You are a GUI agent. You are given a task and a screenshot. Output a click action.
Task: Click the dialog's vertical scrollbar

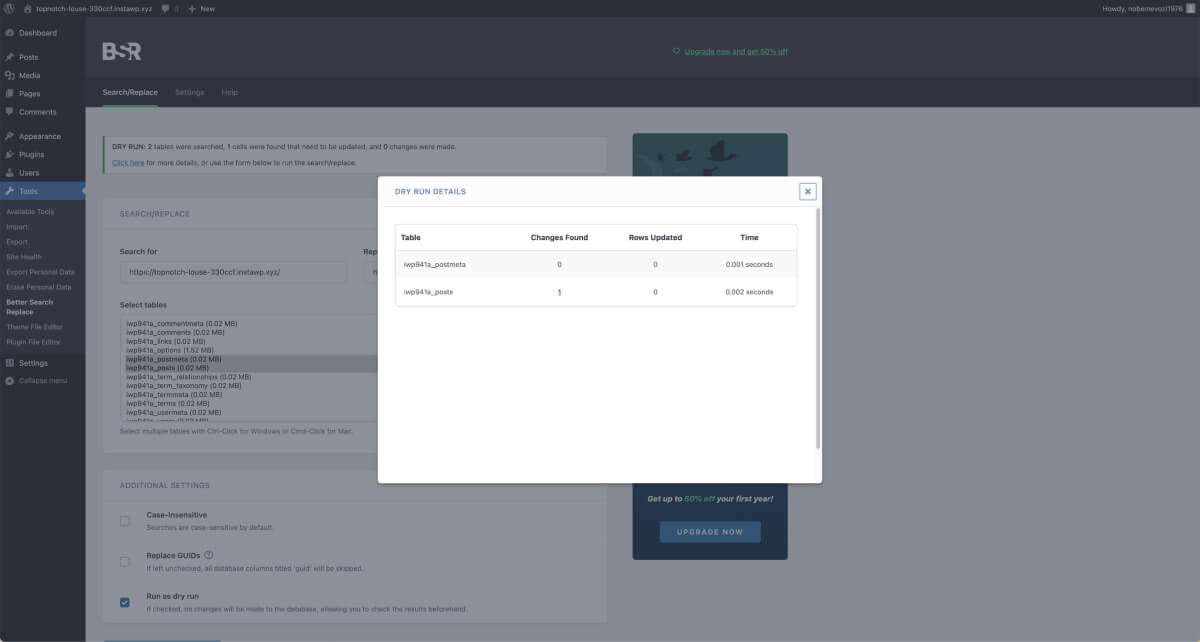[x=819, y=328]
